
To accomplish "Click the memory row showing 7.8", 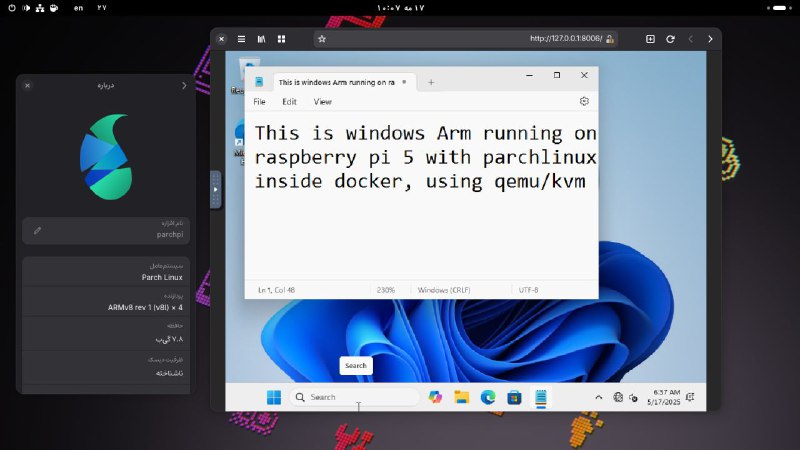I will [106, 333].
